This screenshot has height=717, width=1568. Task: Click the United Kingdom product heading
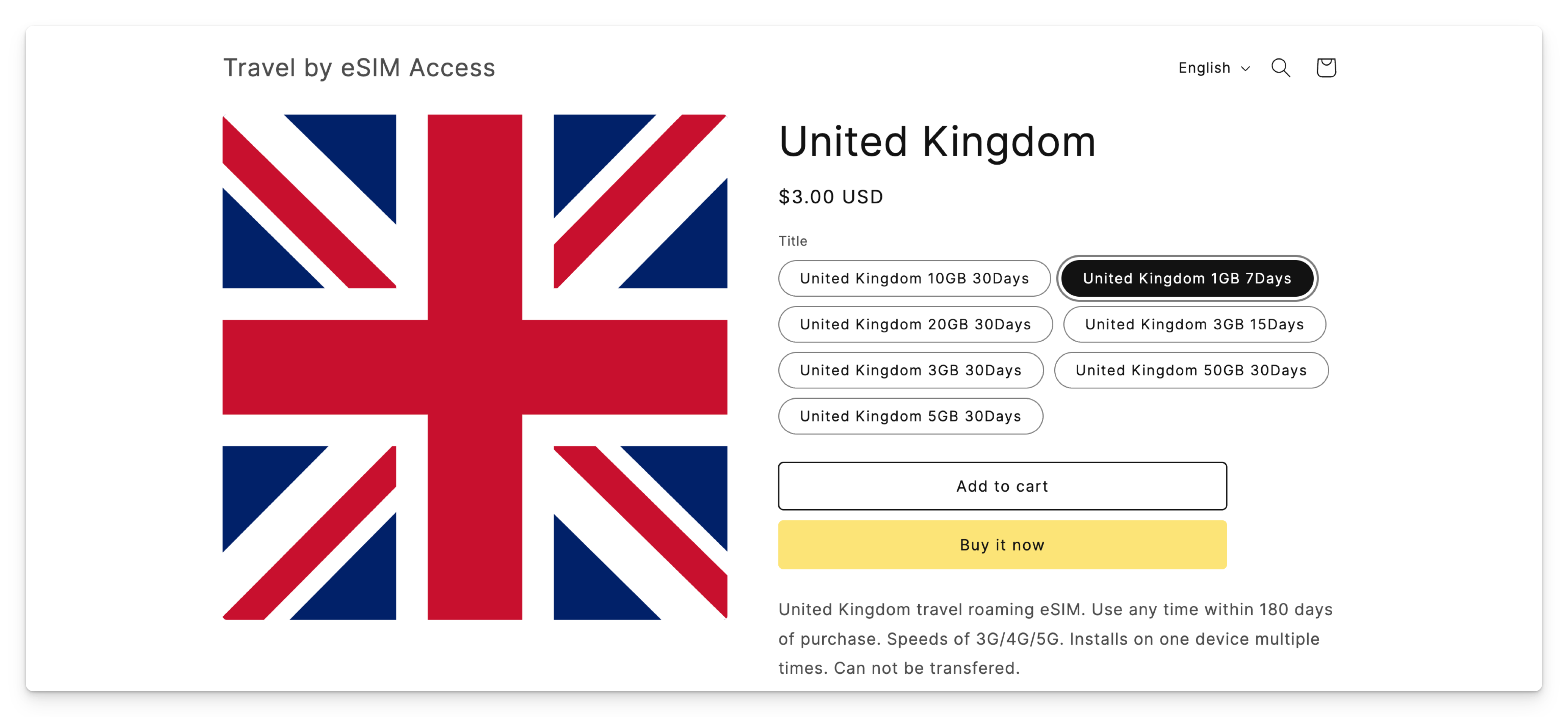[937, 142]
